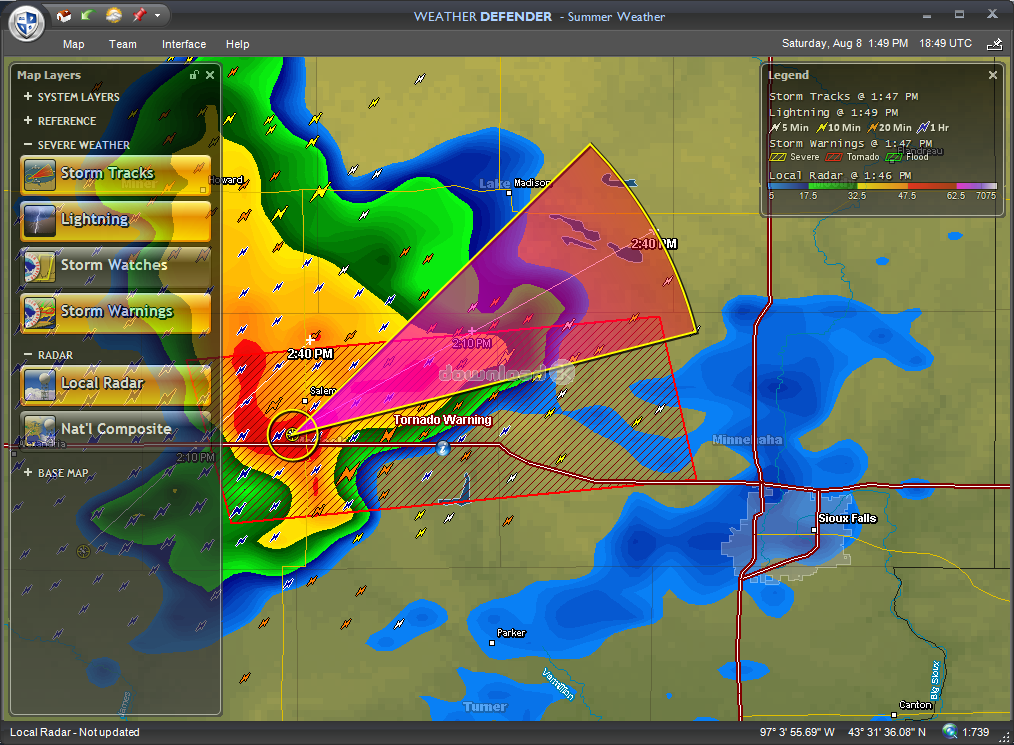Toggle the Storm Tracks layer
The width and height of the screenshot is (1014, 745).
click(x=116, y=175)
